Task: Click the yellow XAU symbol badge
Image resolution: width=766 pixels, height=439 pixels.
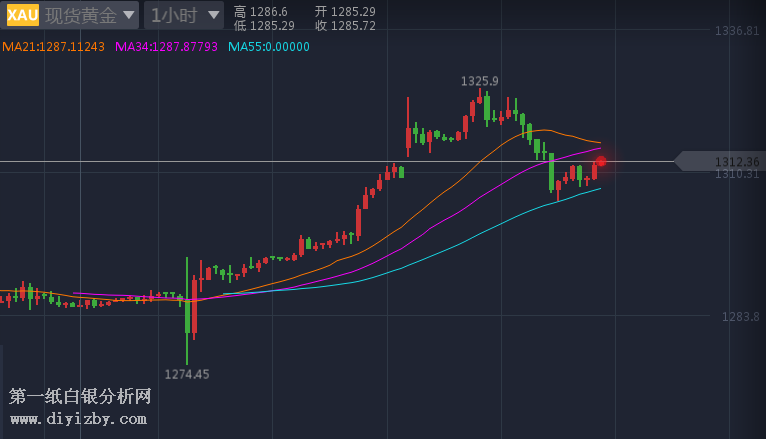Action: point(22,15)
